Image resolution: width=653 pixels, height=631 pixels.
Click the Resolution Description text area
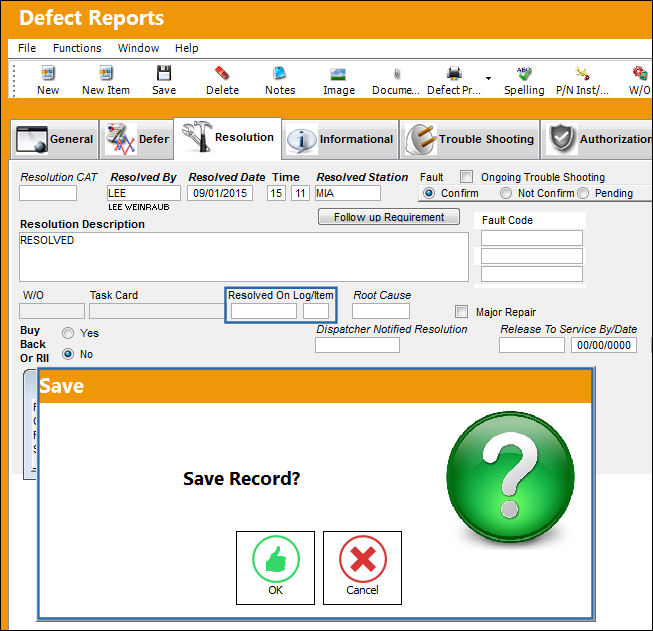click(x=244, y=257)
